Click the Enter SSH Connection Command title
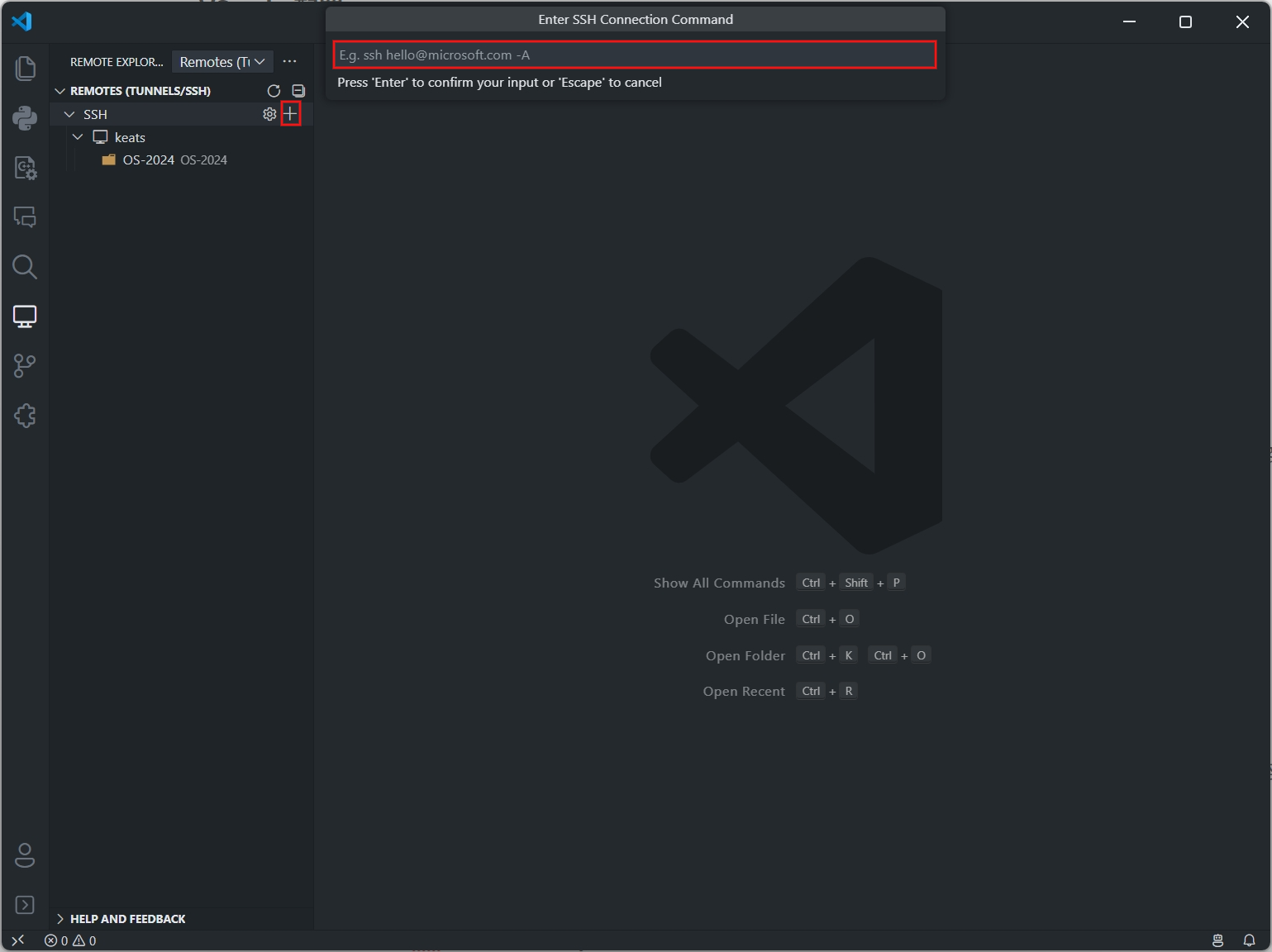This screenshot has height=952, width=1272. [636, 19]
